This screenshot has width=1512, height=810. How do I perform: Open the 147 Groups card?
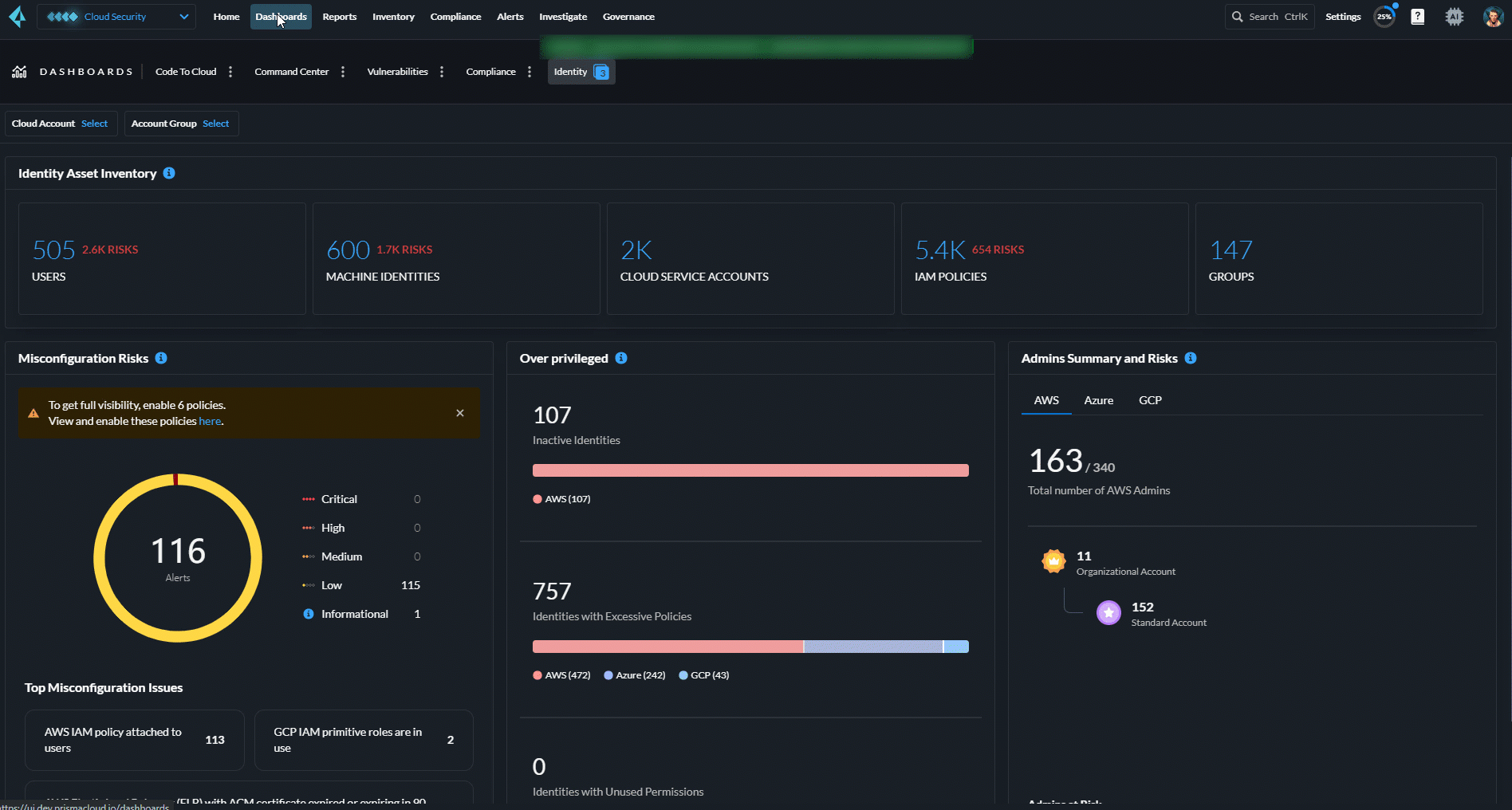pos(1339,258)
